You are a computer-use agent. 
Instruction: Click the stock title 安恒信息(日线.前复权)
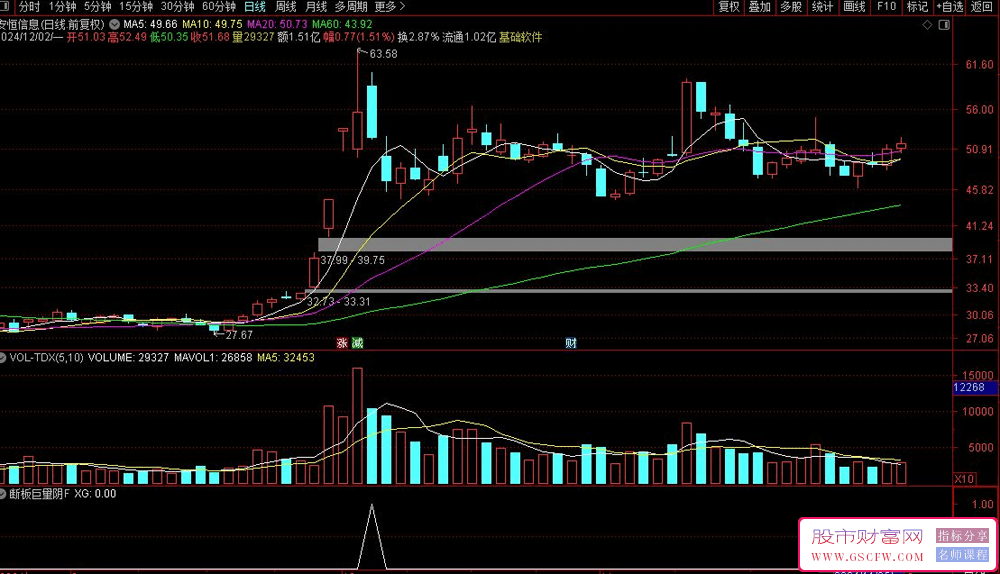coord(52,24)
